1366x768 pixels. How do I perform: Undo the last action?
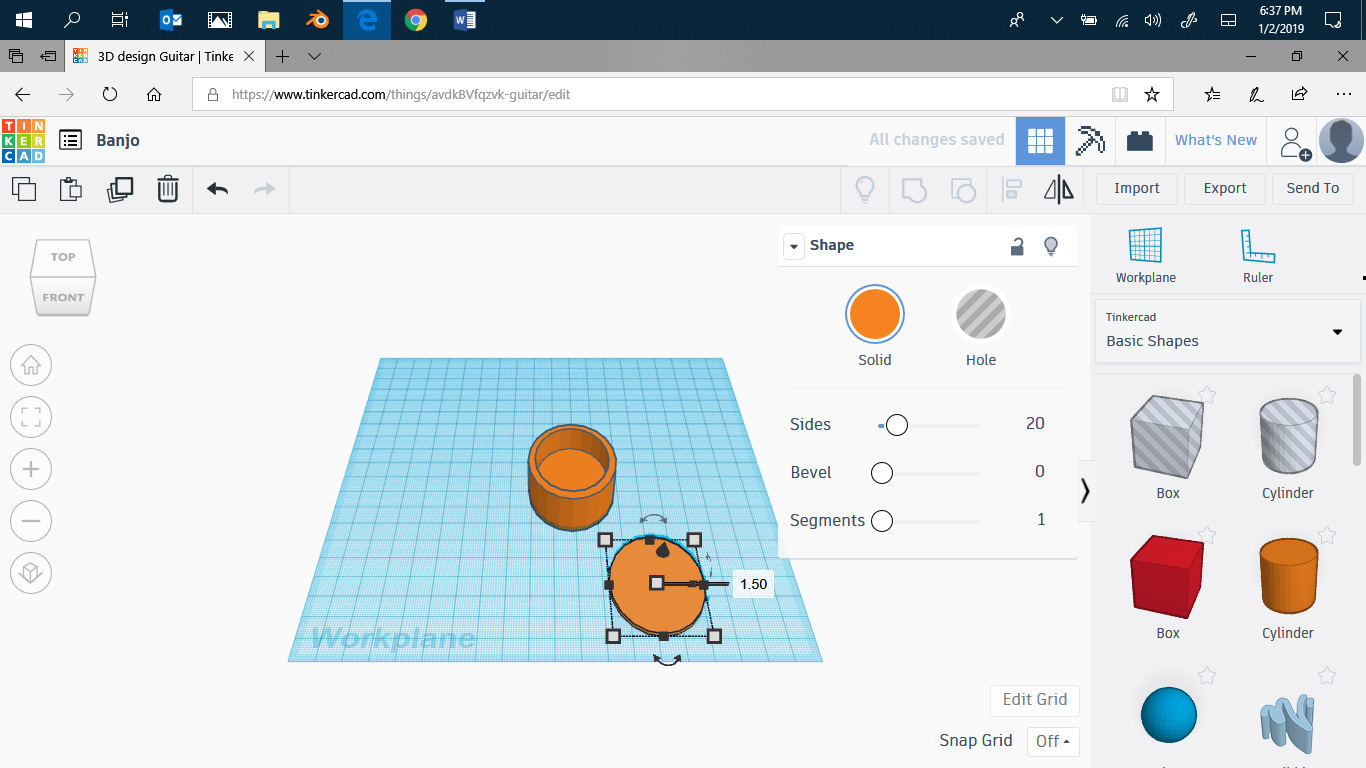(217, 188)
